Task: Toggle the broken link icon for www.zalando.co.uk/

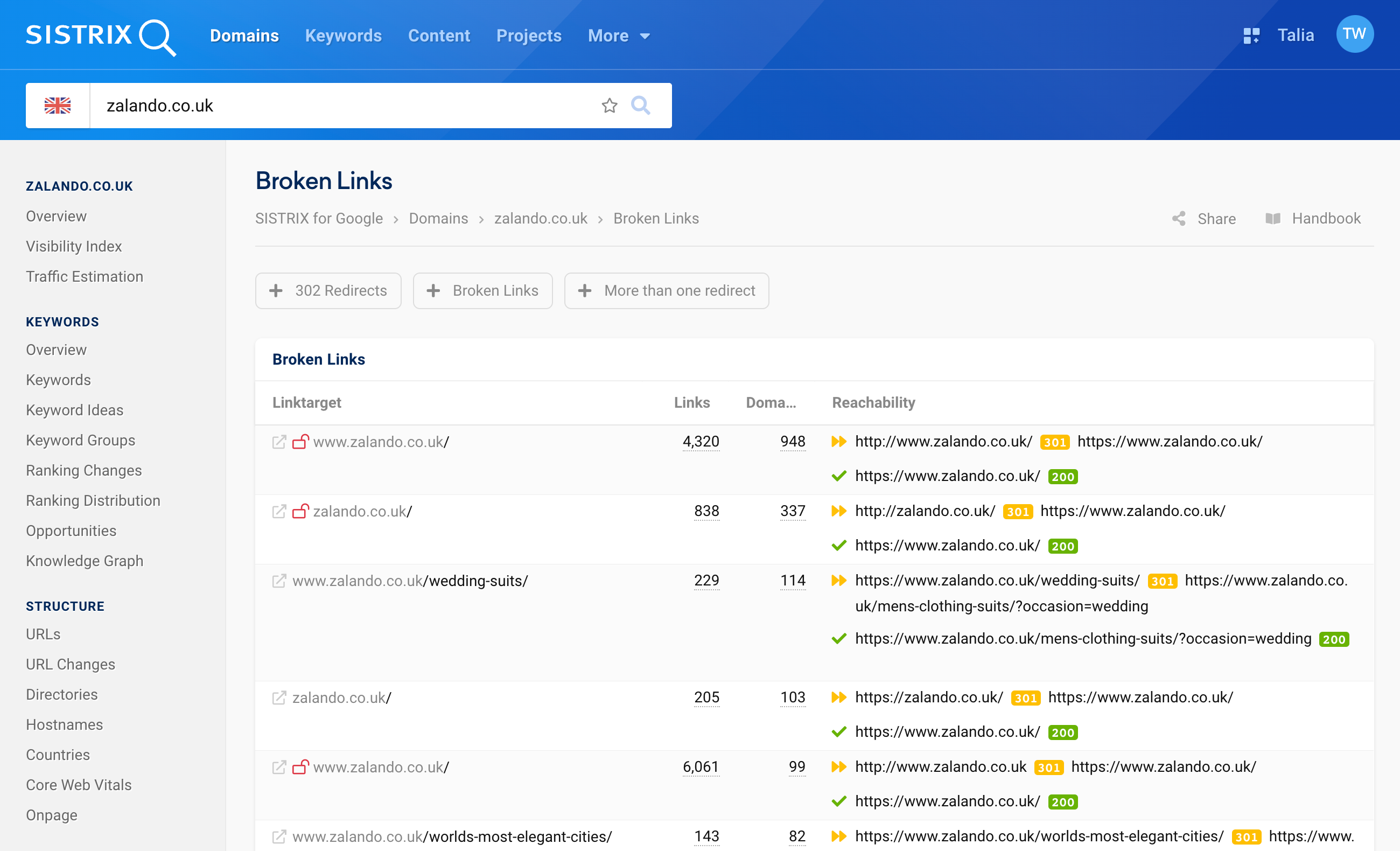Action: (301, 441)
